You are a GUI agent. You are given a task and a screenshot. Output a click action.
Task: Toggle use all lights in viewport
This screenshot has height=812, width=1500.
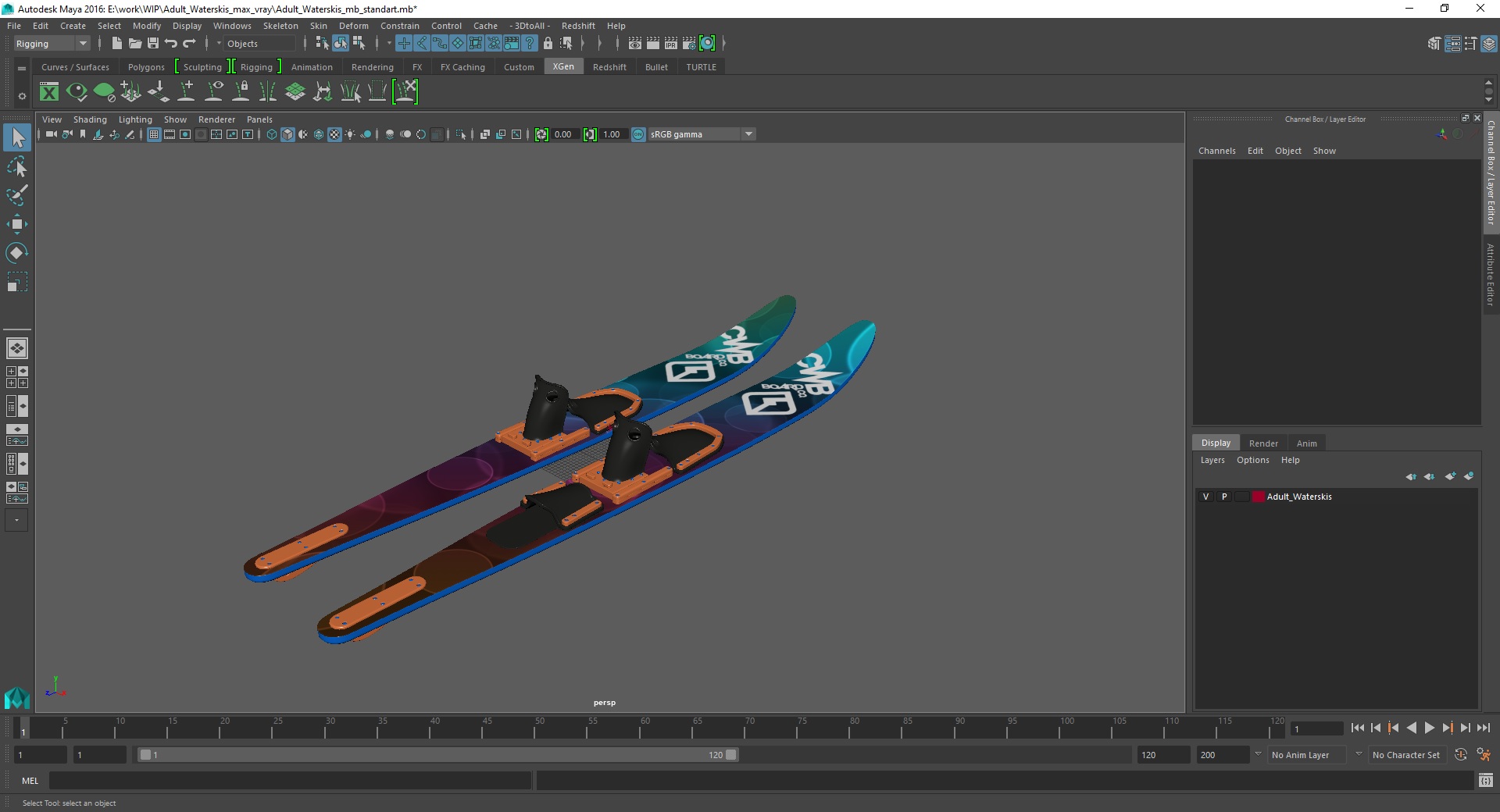[x=350, y=134]
